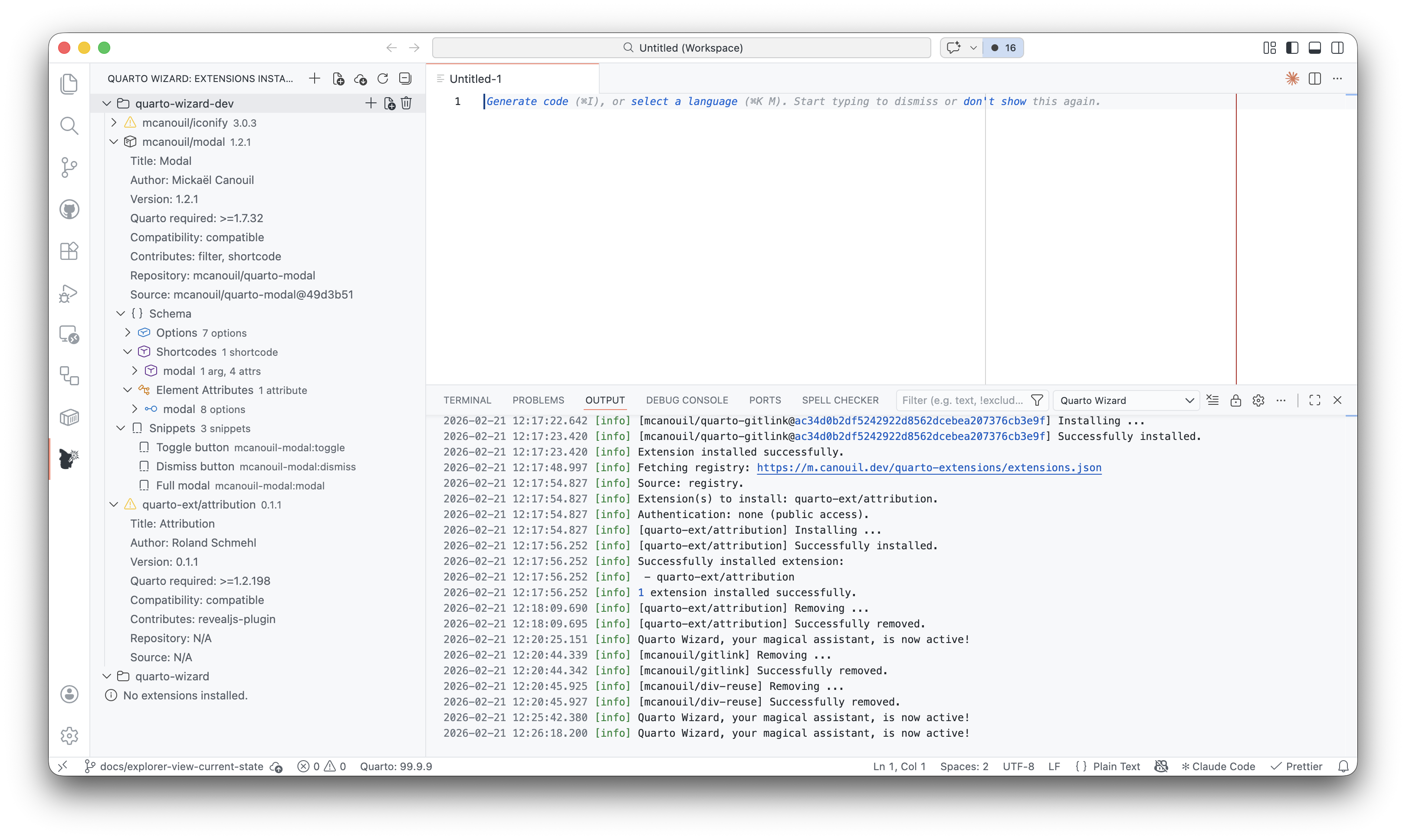Switch to the PROBLEMS tab
This screenshot has height=840, width=1406.
pos(538,400)
